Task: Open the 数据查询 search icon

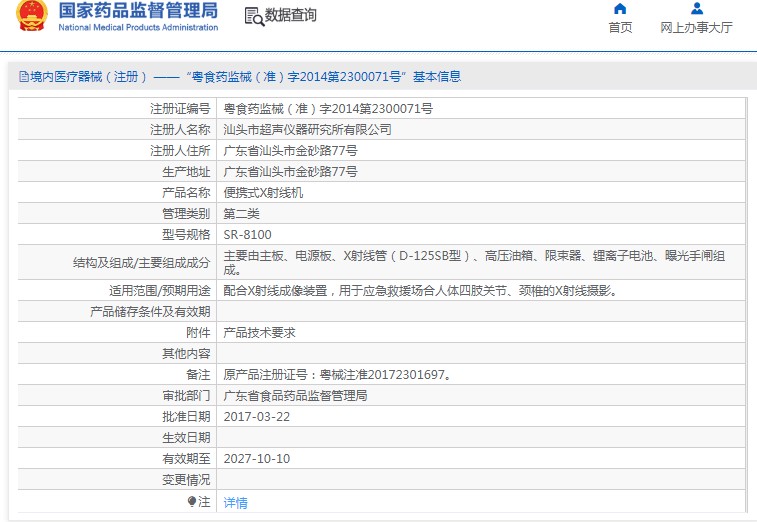Action: [253, 16]
